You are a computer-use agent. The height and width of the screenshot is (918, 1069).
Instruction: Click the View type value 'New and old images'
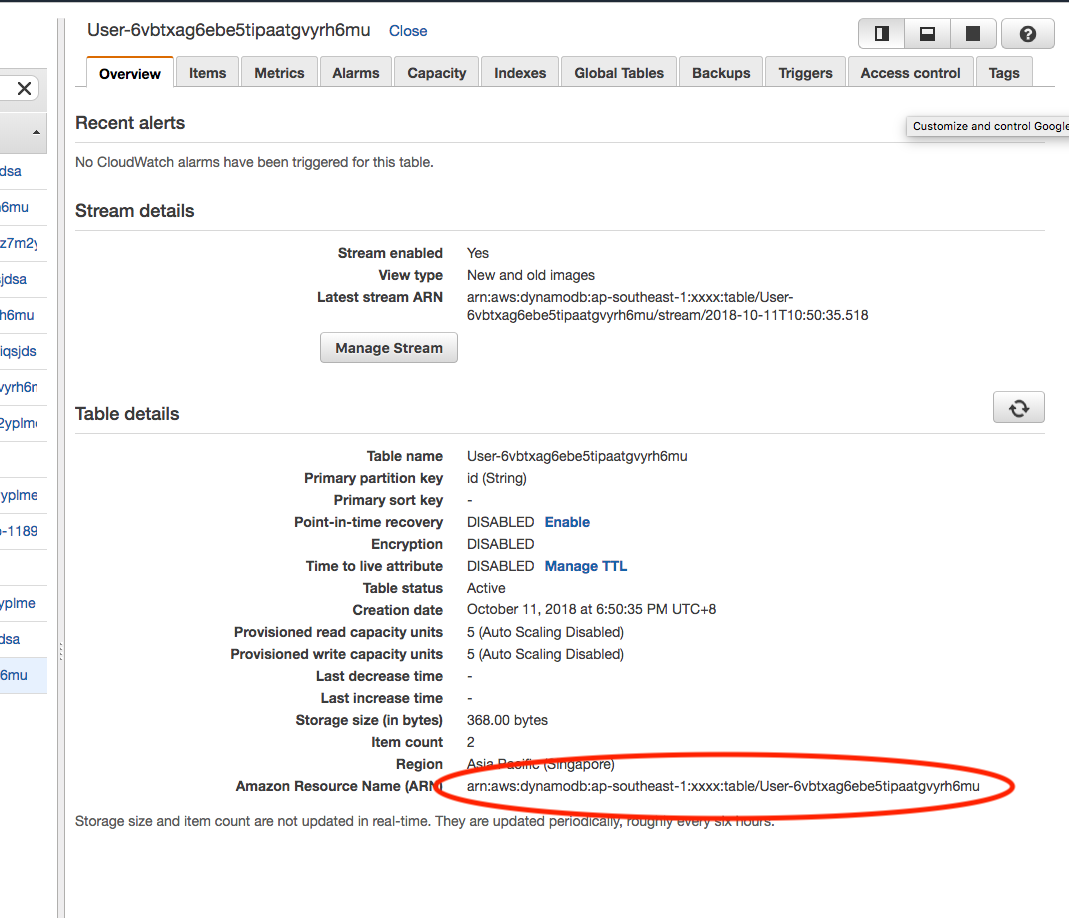(530, 275)
